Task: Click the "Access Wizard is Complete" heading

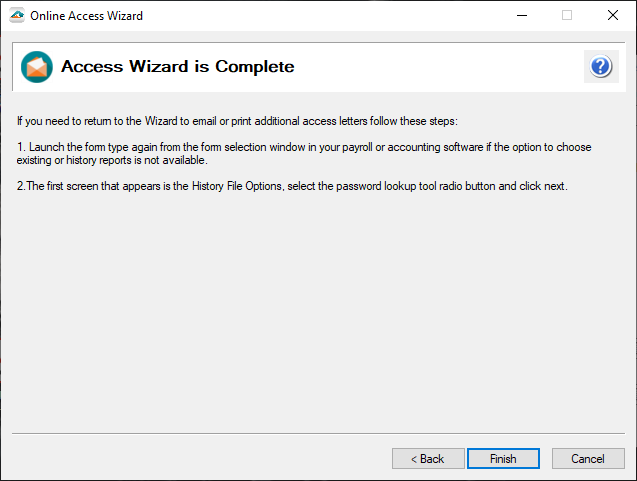Action: point(178,67)
